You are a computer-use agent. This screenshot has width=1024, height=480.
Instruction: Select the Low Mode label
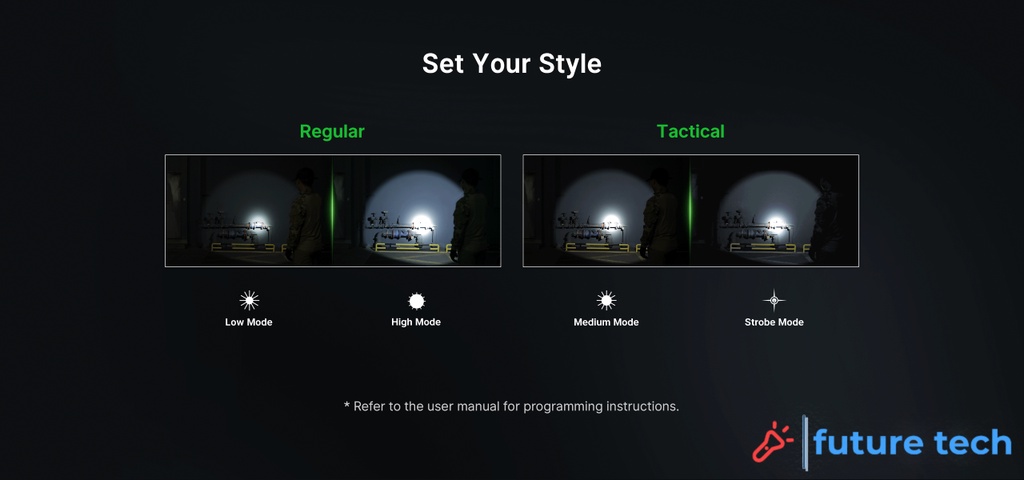(249, 323)
